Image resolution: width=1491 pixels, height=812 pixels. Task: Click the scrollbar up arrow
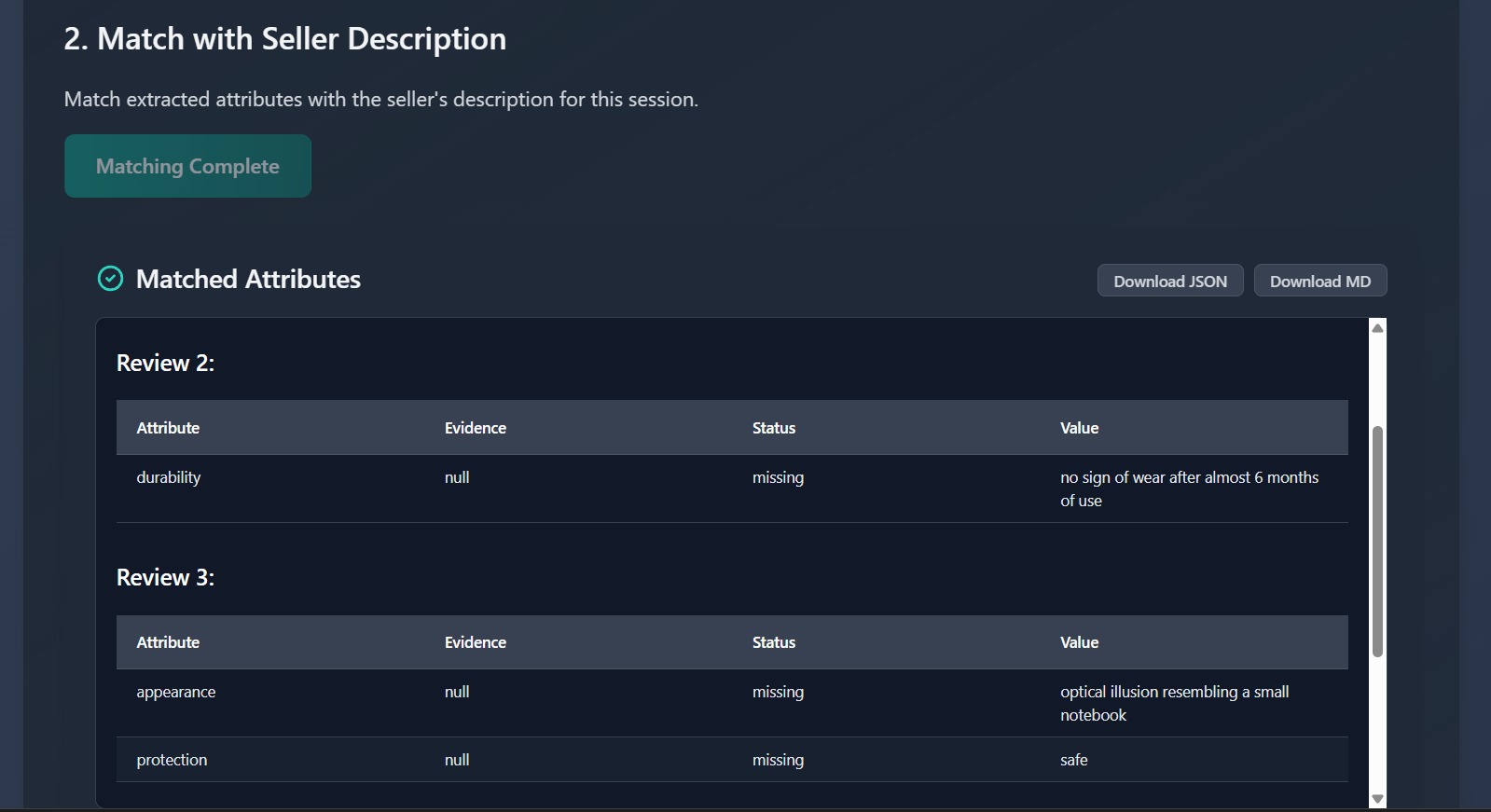point(1377,328)
